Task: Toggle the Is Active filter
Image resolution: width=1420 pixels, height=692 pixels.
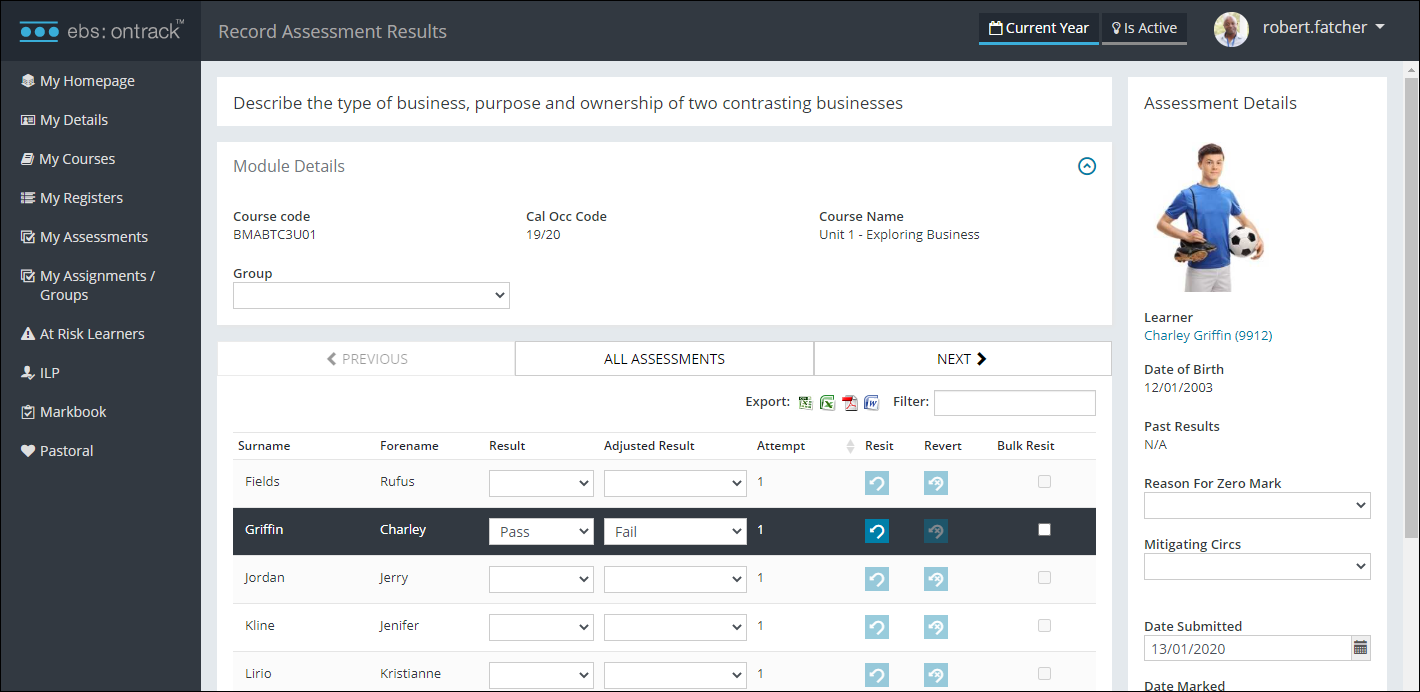Action: [x=1144, y=28]
